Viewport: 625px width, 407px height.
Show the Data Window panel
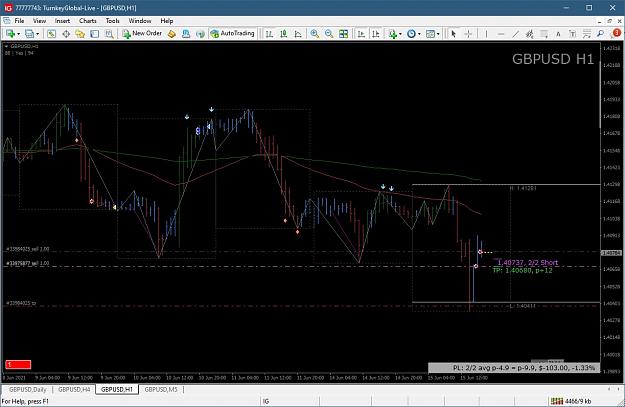pyautogui.click(x=66, y=34)
